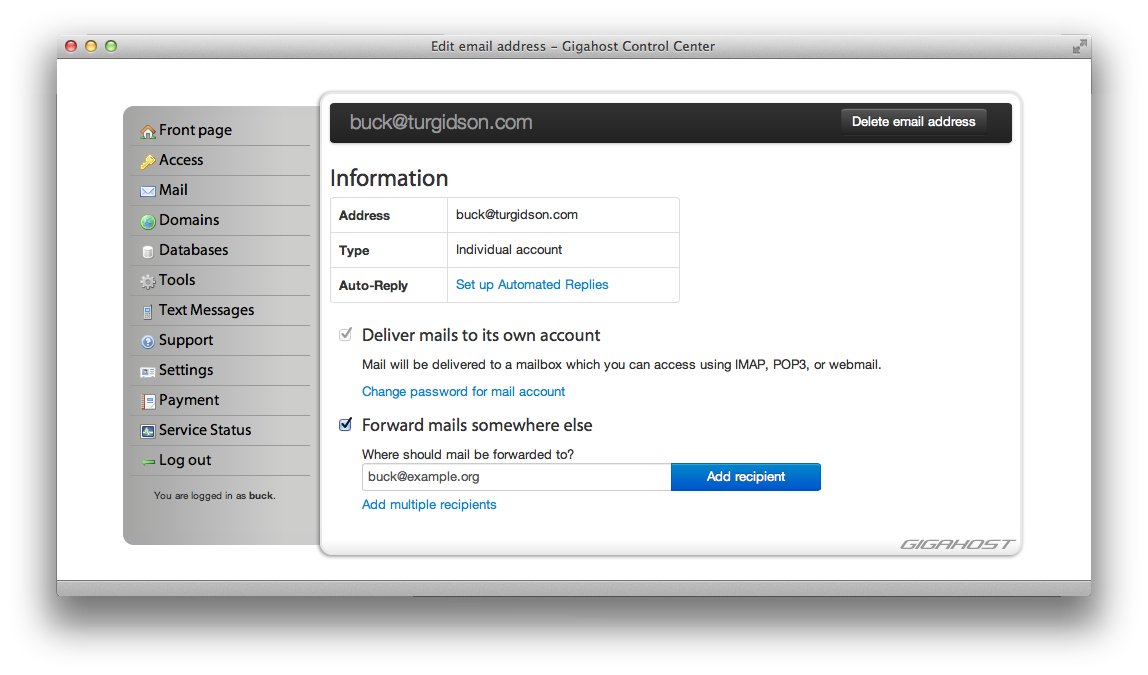
Task: Click the 'You are logged in as buck' text
Action: (x=215, y=496)
